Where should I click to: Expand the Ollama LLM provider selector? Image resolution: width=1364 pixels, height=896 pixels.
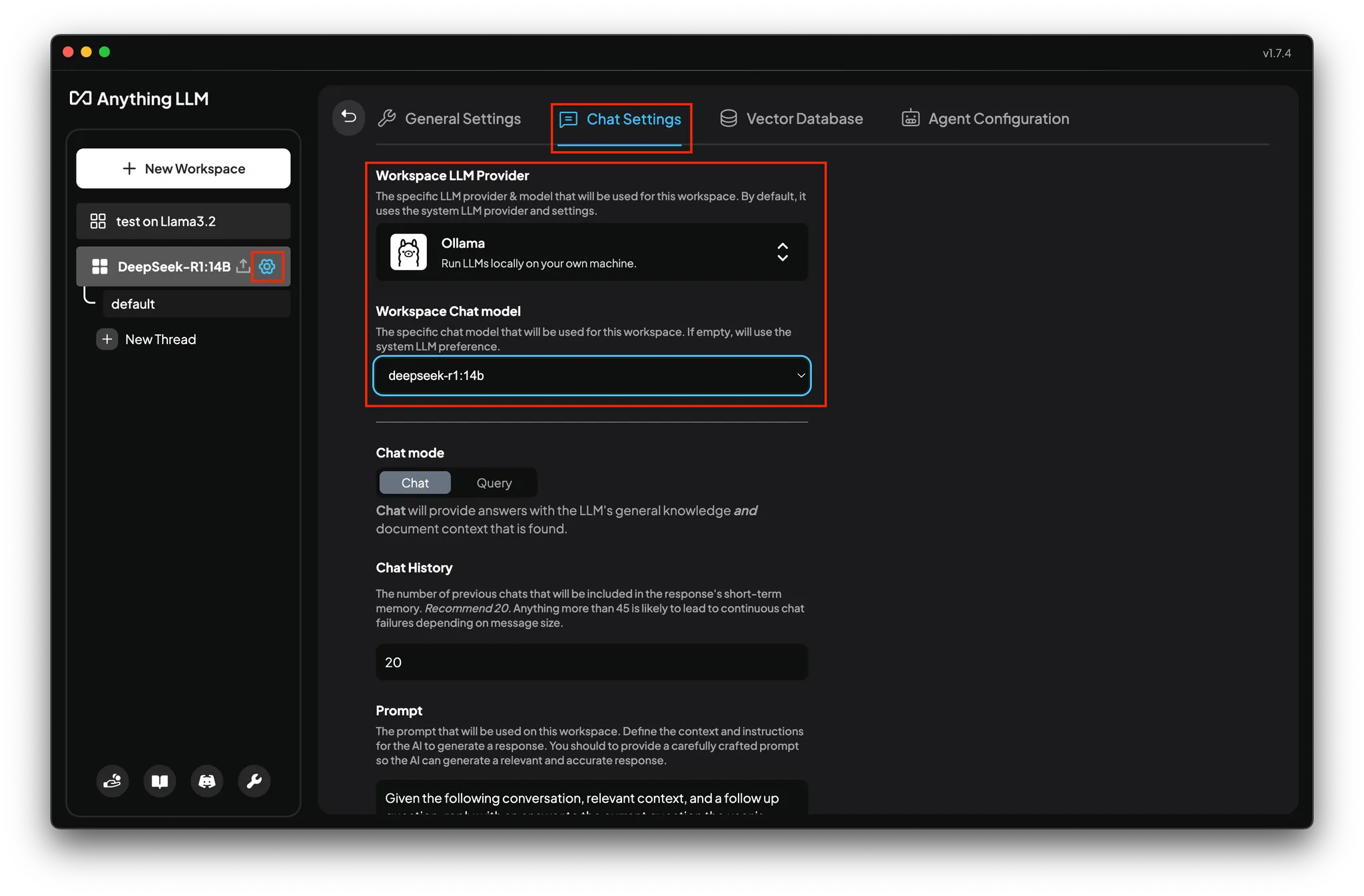[x=591, y=252]
